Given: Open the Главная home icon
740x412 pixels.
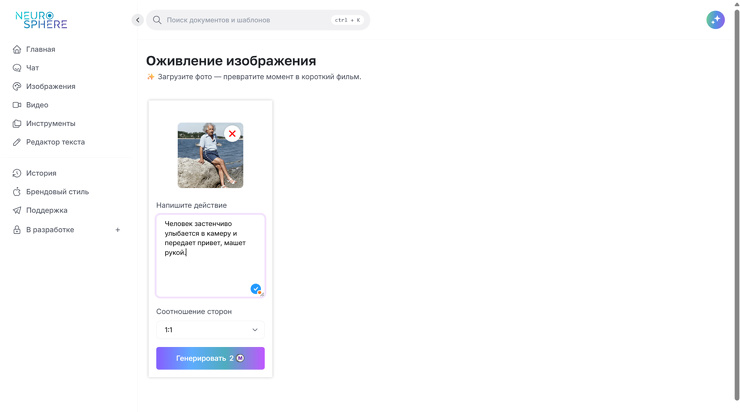Looking at the screenshot, I should tap(17, 49).
